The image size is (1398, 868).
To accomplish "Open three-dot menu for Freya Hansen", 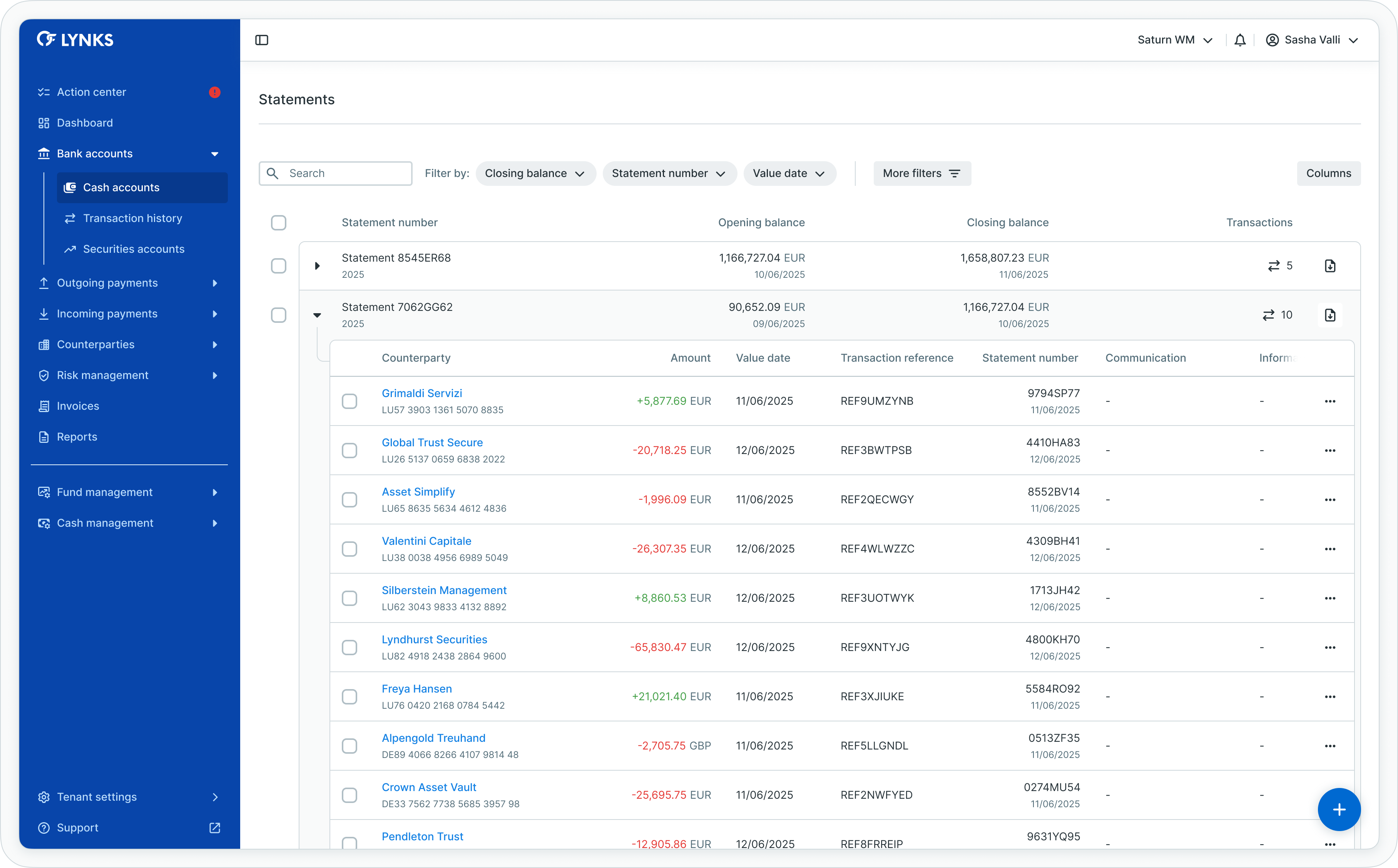I will (x=1330, y=697).
